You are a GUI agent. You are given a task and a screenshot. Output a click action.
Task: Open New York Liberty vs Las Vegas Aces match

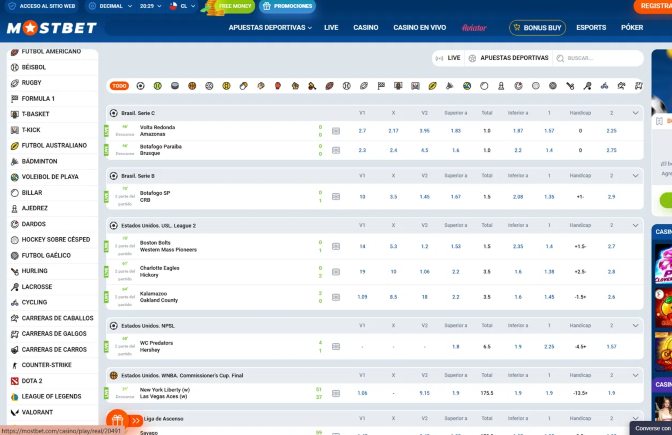point(165,393)
